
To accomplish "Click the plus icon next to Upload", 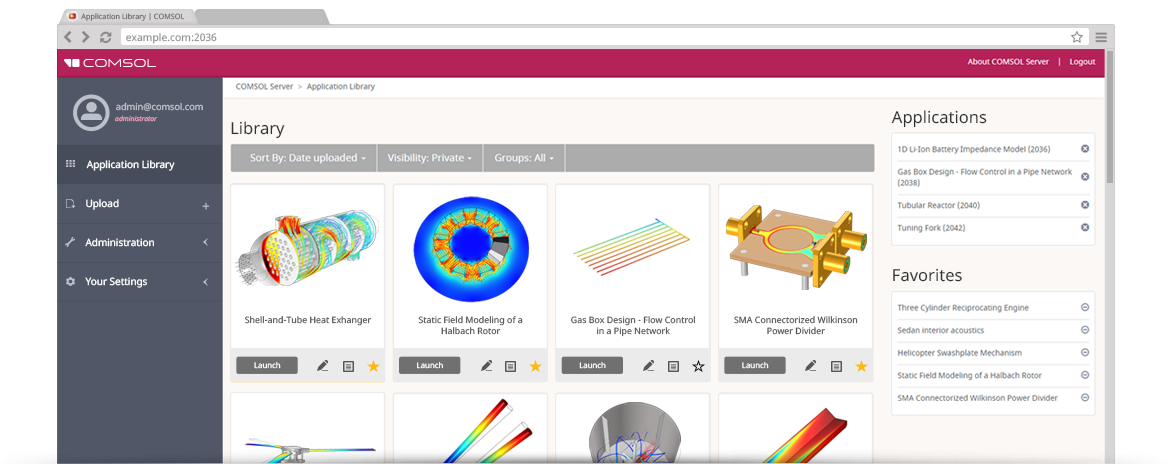I will coord(206,206).
